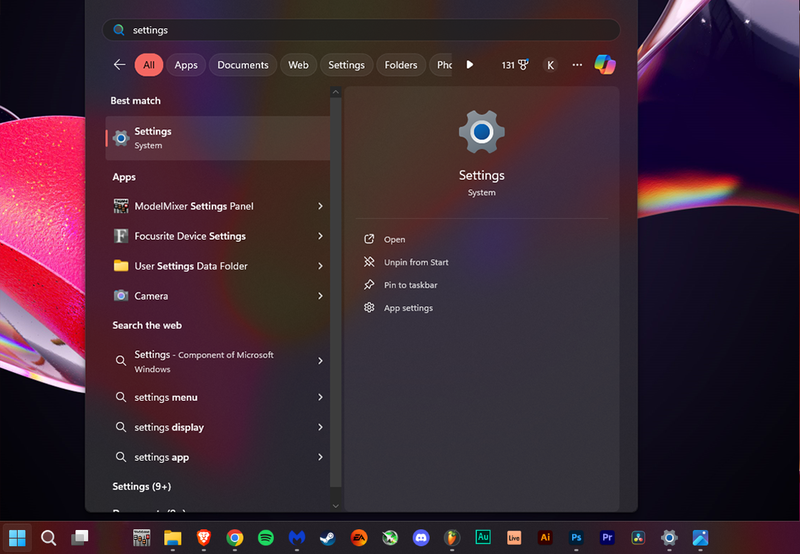Open DaVinci Resolve from taskbar

(x=638, y=537)
